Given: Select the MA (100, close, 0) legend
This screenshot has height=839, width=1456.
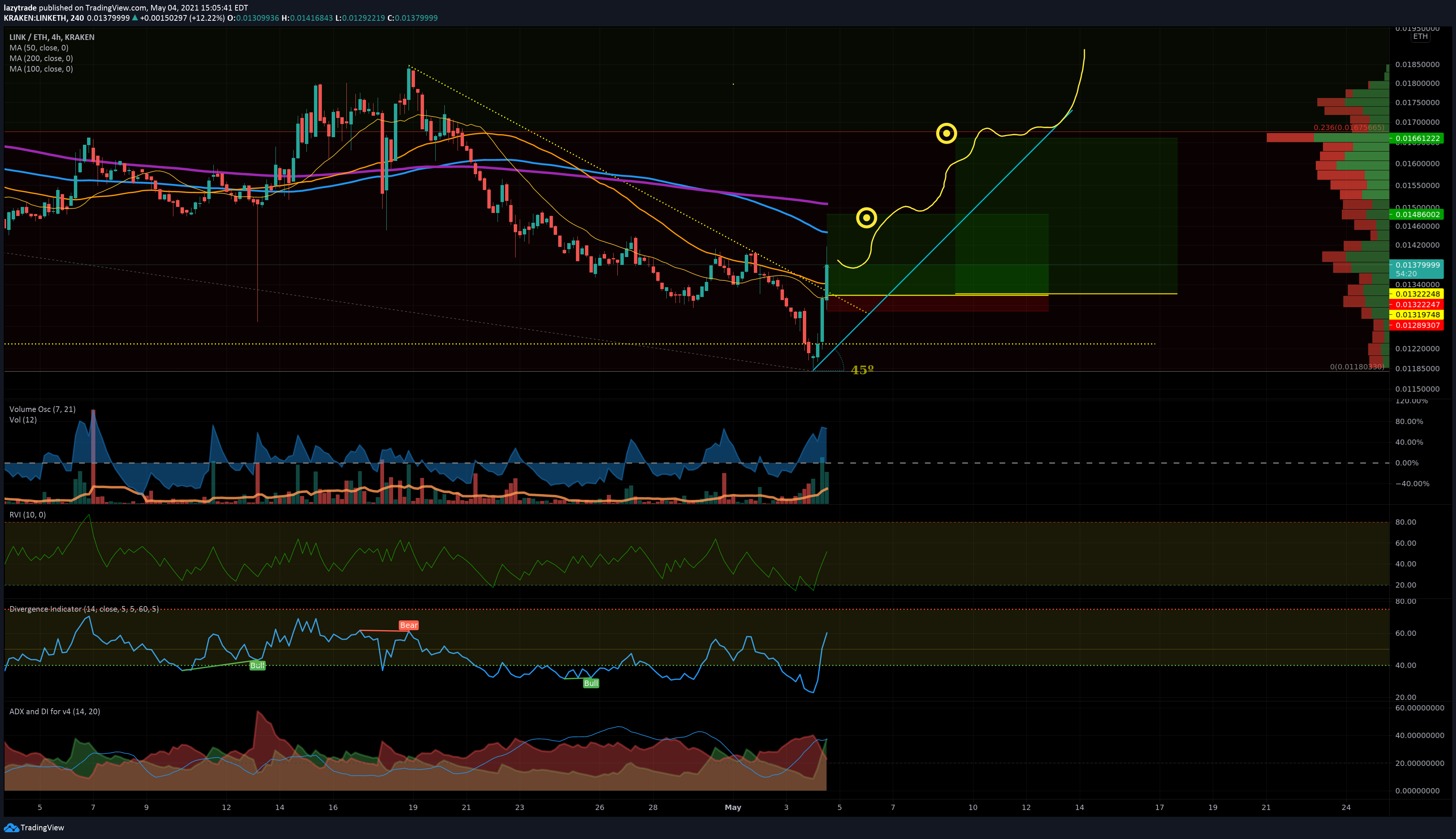Looking at the screenshot, I should tap(41, 69).
